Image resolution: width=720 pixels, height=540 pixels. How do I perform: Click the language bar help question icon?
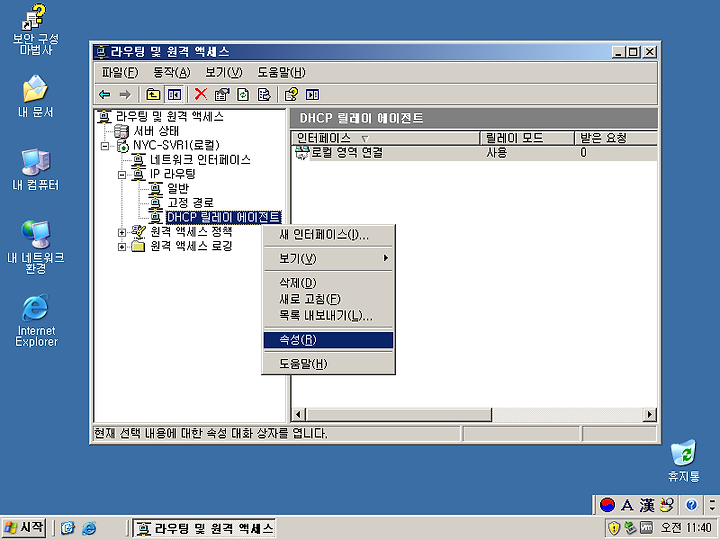691,506
